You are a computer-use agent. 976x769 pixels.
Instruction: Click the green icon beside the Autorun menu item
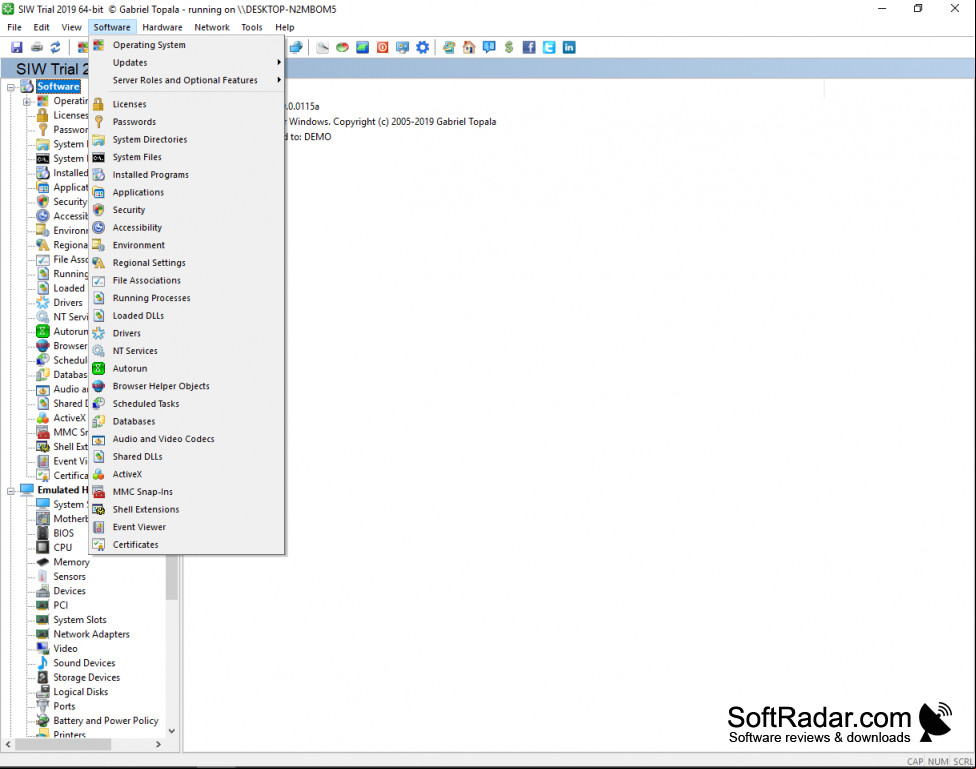point(98,369)
